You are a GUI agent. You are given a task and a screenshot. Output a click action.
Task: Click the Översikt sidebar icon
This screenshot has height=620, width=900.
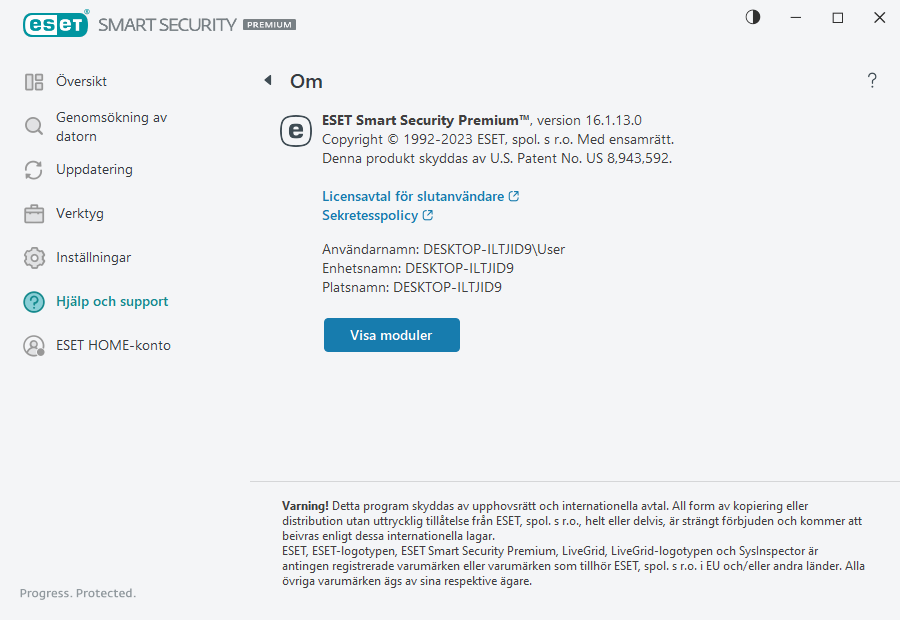[34, 82]
